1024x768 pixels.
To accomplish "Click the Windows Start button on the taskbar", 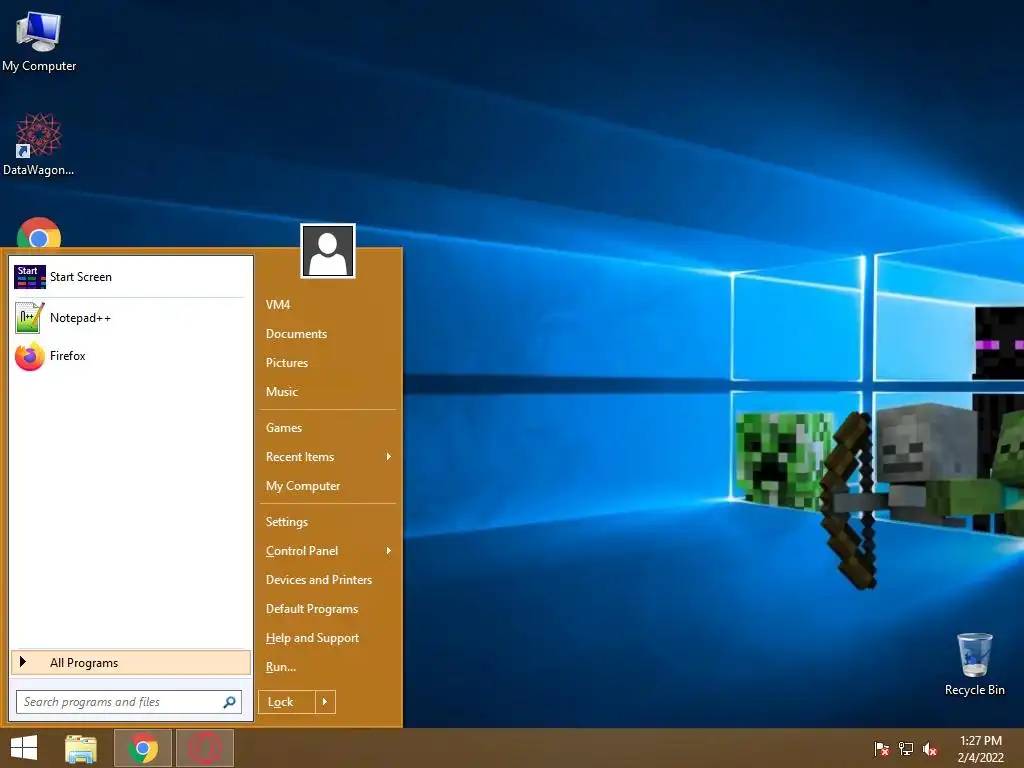I will pos(24,748).
